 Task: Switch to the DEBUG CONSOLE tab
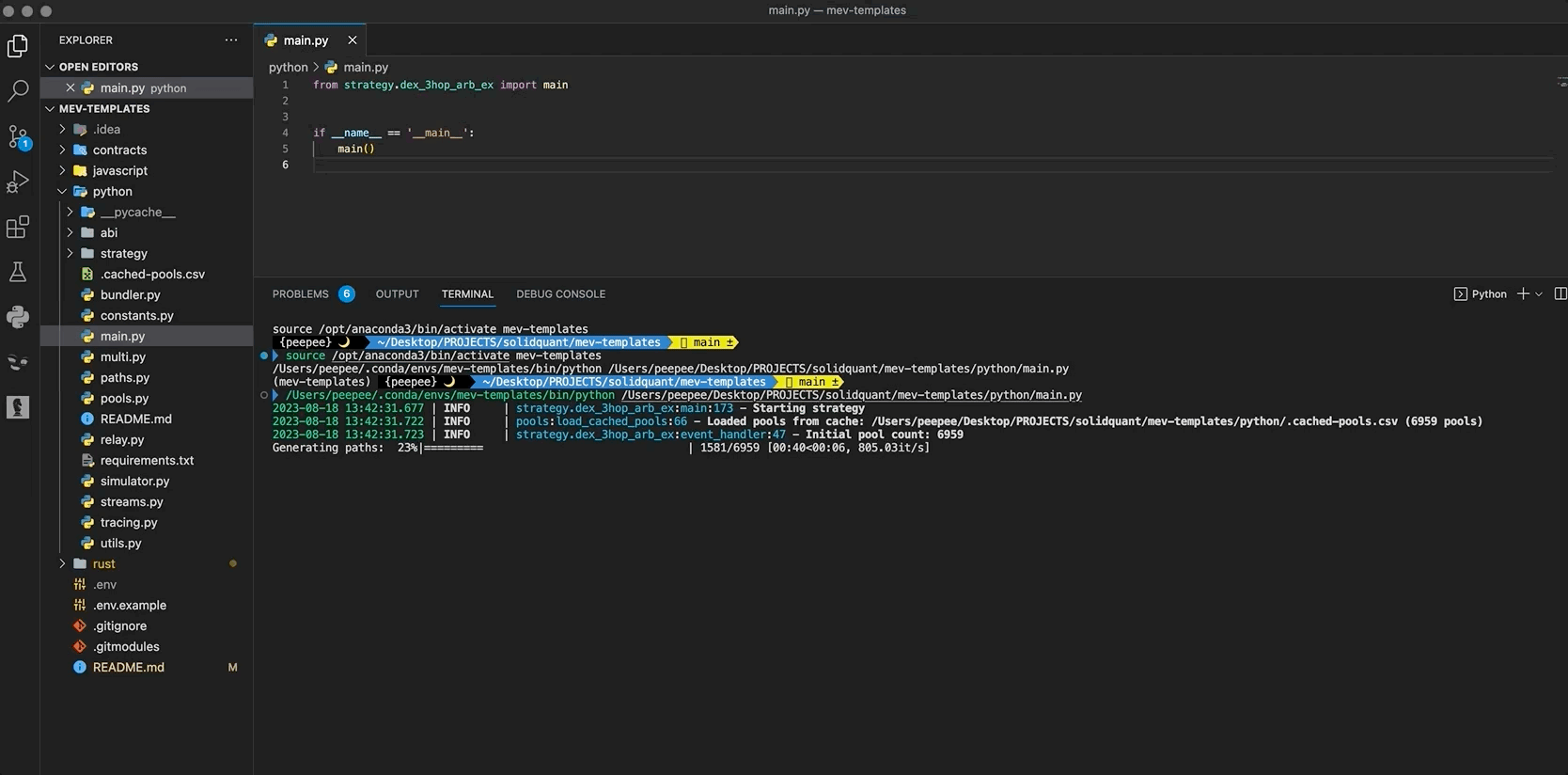560,294
